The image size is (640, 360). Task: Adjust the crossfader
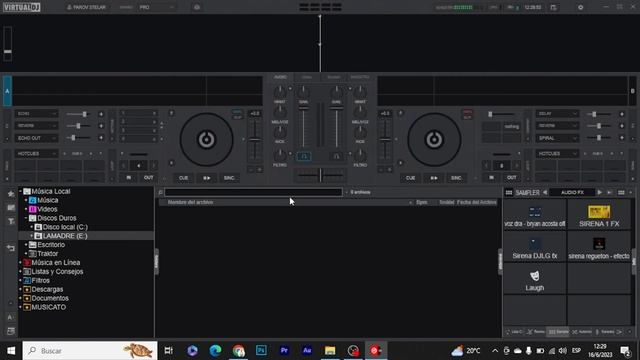(320, 175)
